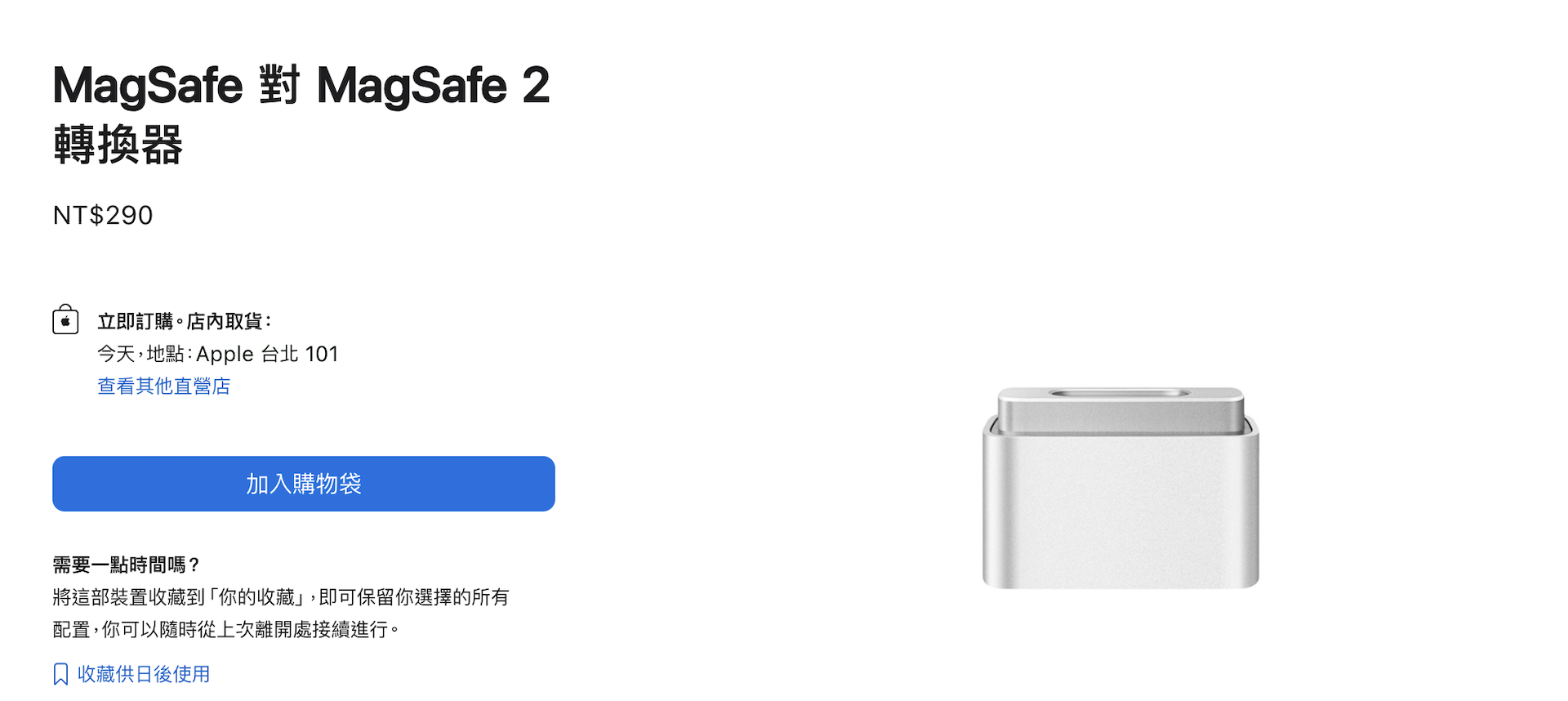Click the 「你的收藏」 phrase in the description

point(261,597)
